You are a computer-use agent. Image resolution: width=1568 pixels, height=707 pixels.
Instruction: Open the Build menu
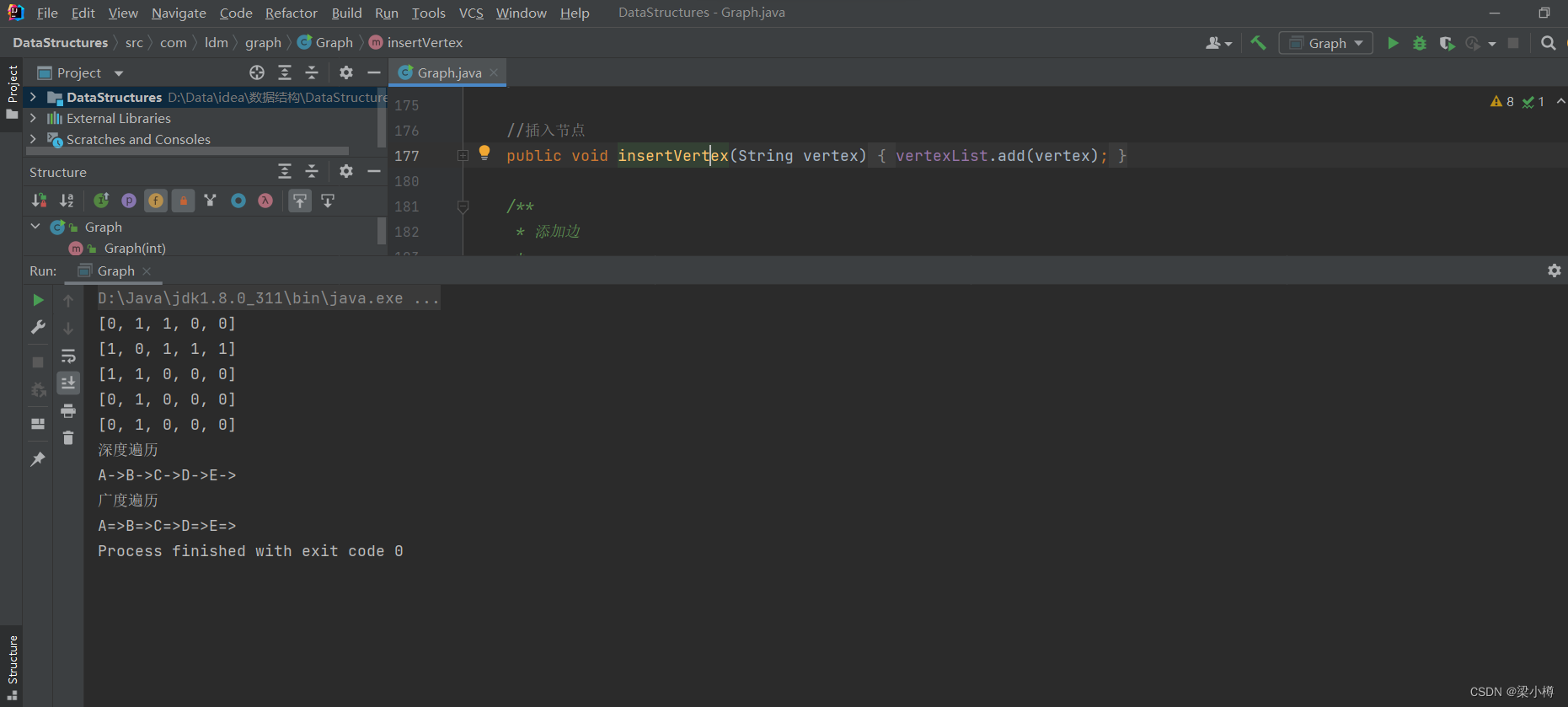point(346,13)
